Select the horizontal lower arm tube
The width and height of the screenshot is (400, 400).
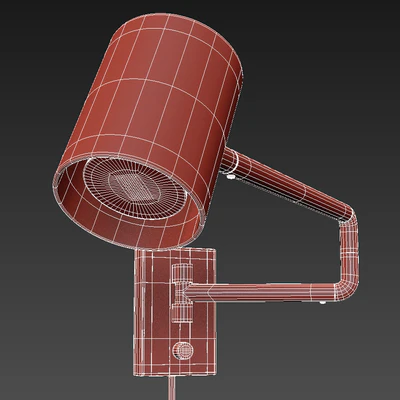coord(263,292)
